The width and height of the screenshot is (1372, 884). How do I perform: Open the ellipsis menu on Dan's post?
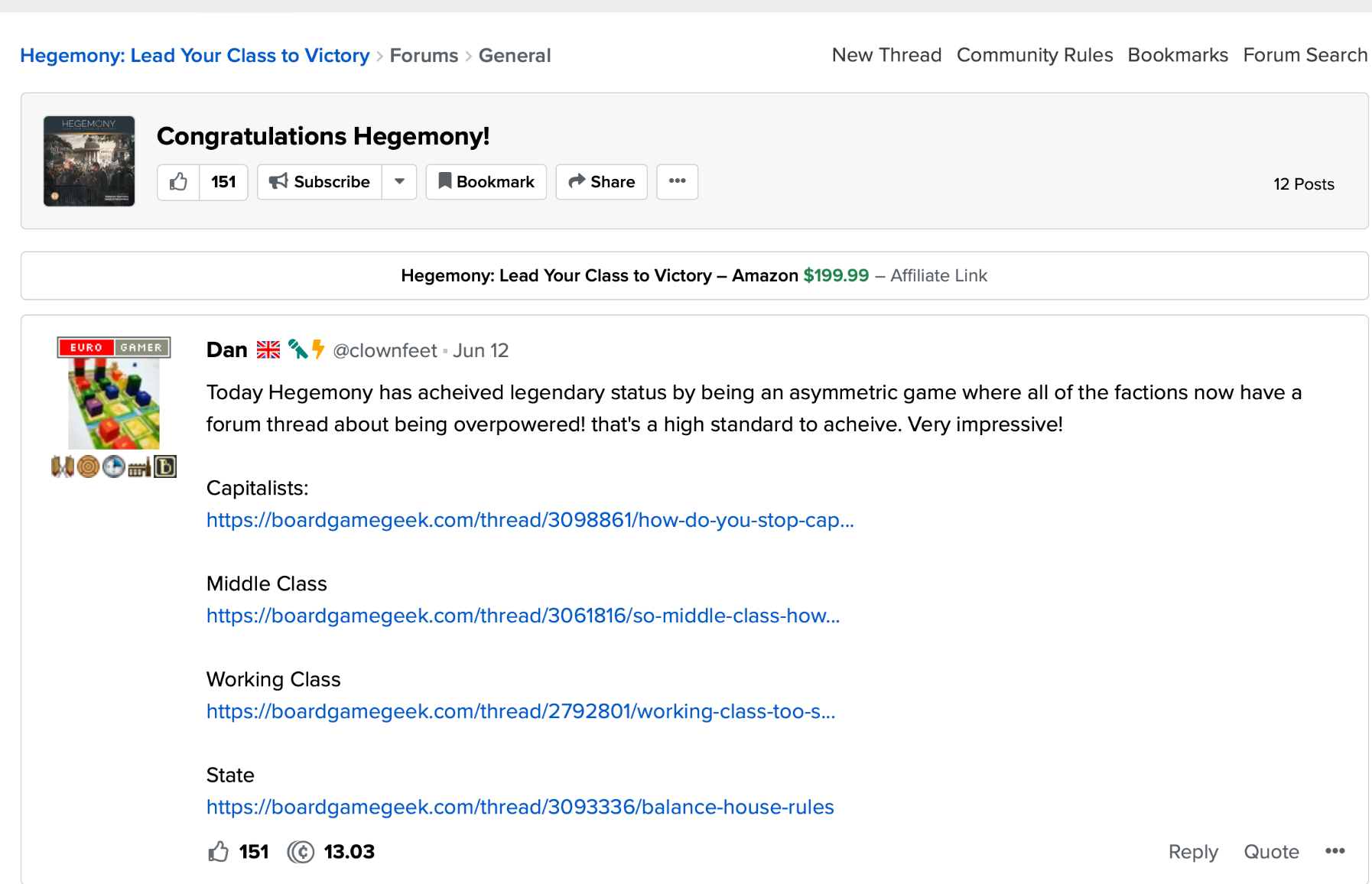point(1335,851)
